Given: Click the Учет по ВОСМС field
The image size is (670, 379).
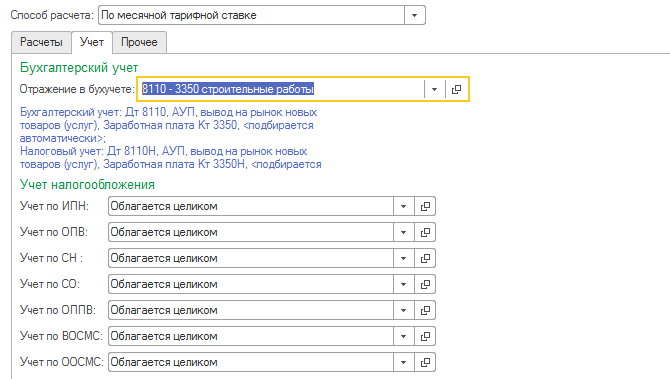Looking at the screenshot, I should pyautogui.click(x=251, y=336).
